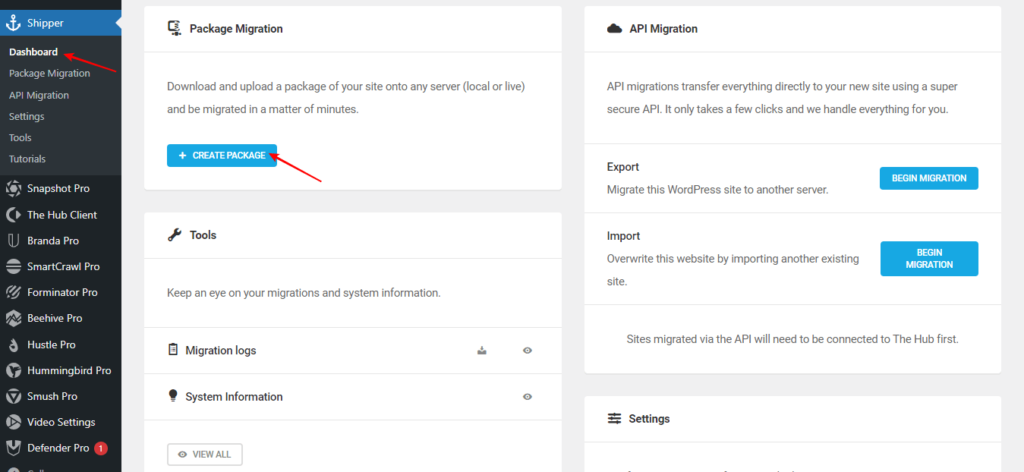Screen dimensions: 1024x472
Task: Begin migration for Import
Action: (x=929, y=259)
